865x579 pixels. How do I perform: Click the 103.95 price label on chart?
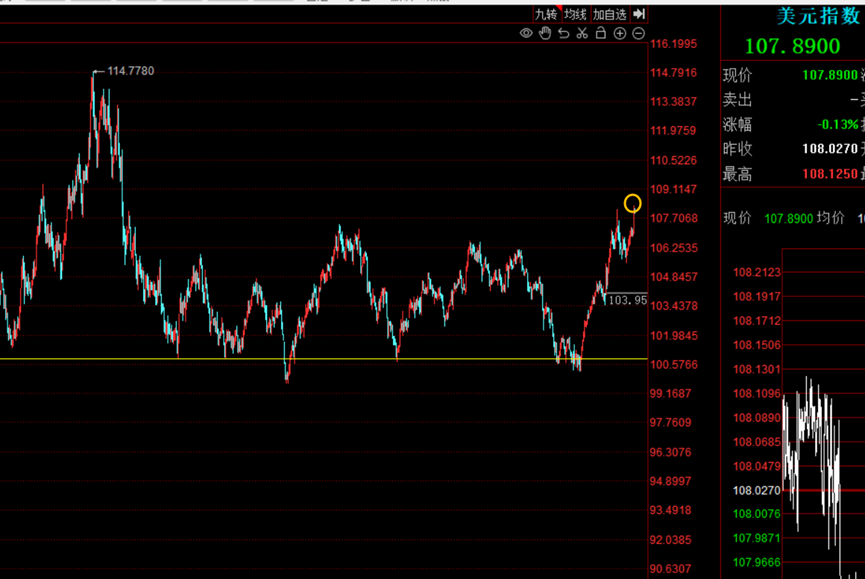tap(627, 300)
